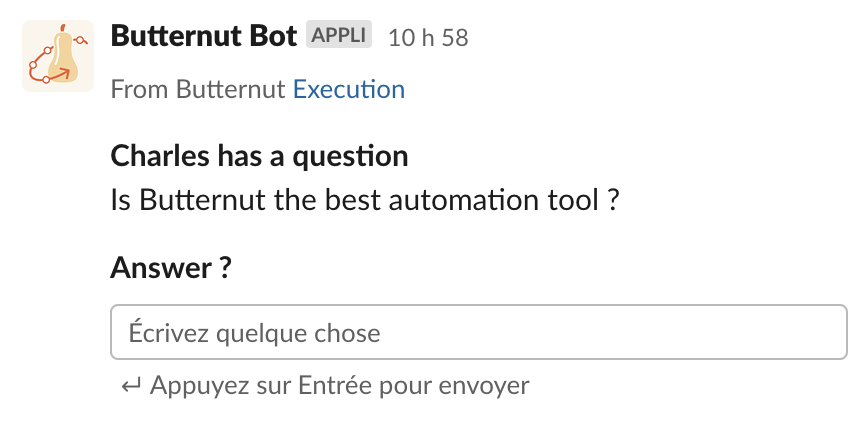The image size is (862, 428).
Task: Click the 'Appuyez sur Entrée pour envoyer' hint
Action: click(x=340, y=386)
